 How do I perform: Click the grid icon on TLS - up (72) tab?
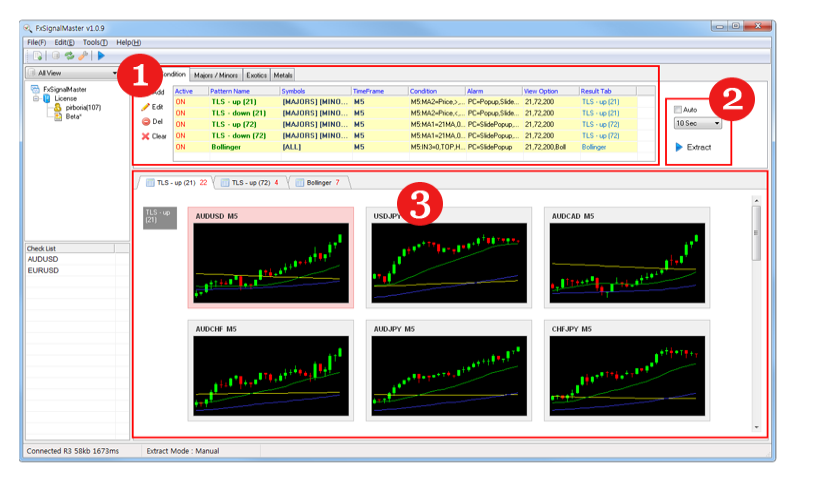225,183
